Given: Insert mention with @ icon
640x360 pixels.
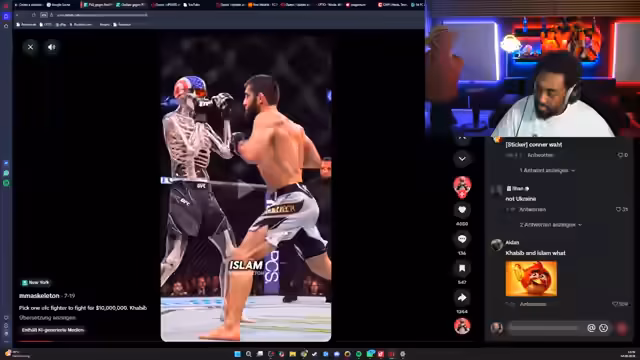Looking at the screenshot, I should coord(591,328).
